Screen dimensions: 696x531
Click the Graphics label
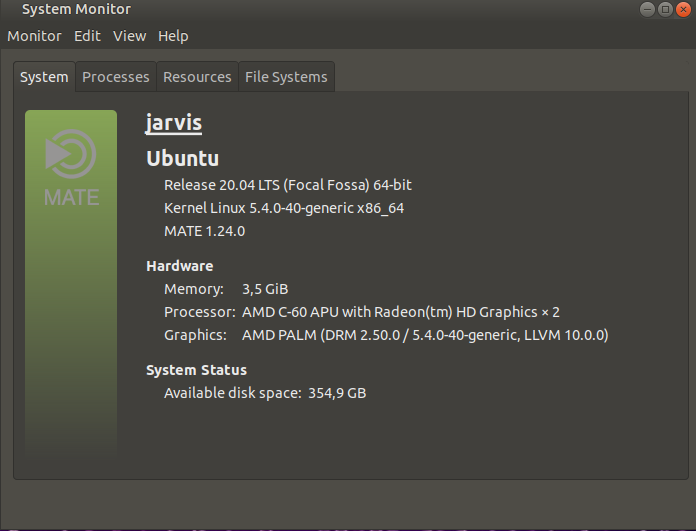click(x=195, y=335)
